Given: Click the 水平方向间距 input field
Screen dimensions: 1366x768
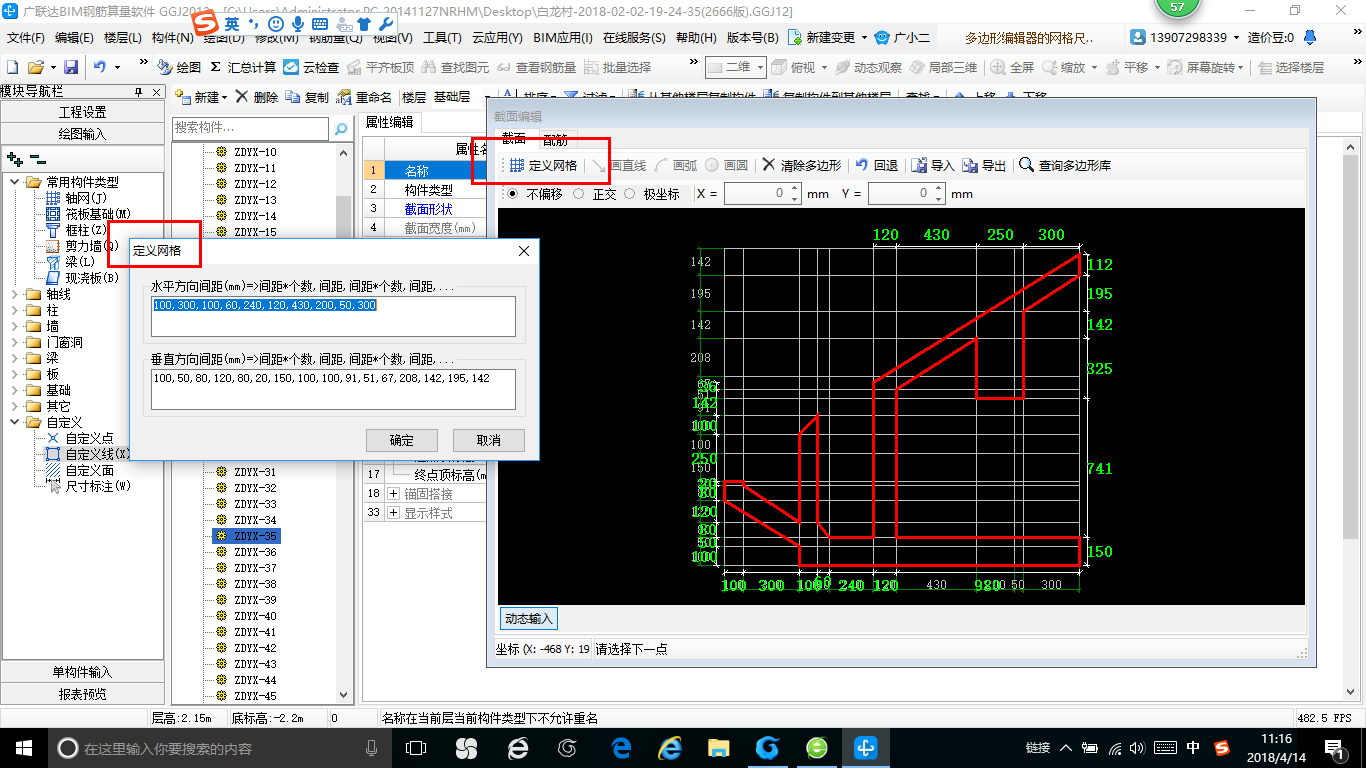Looking at the screenshot, I should point(333,316).
